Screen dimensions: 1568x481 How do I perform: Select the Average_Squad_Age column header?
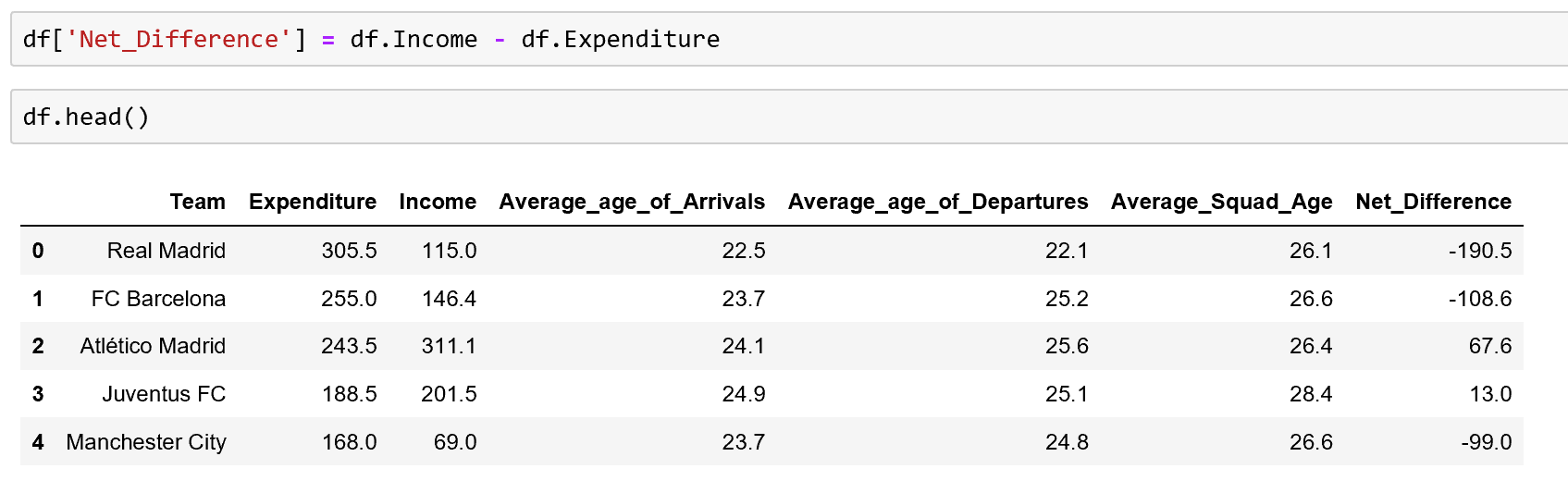click(x=1221, y=202)
